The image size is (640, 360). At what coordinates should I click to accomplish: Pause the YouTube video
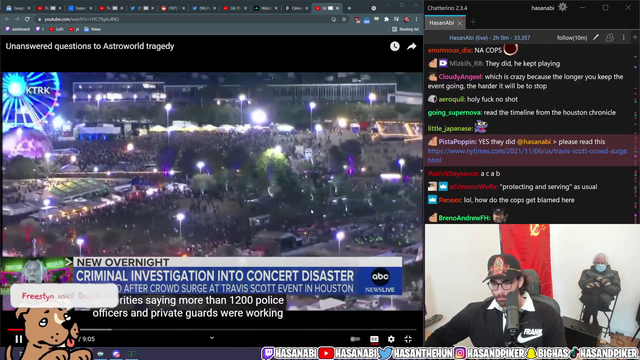pyautogui.click(x=19, y=339)
